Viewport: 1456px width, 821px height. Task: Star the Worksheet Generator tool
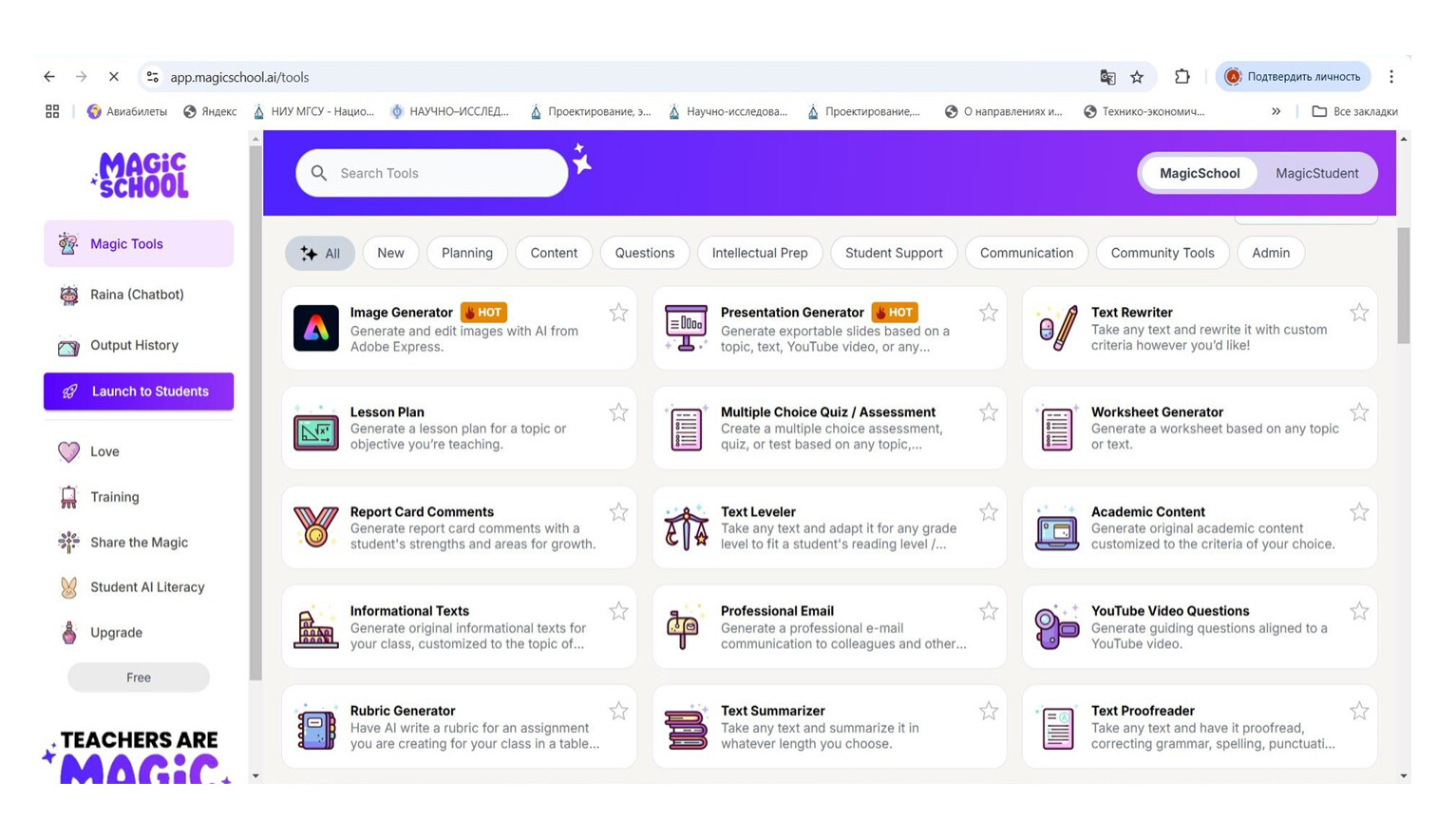1359,412
